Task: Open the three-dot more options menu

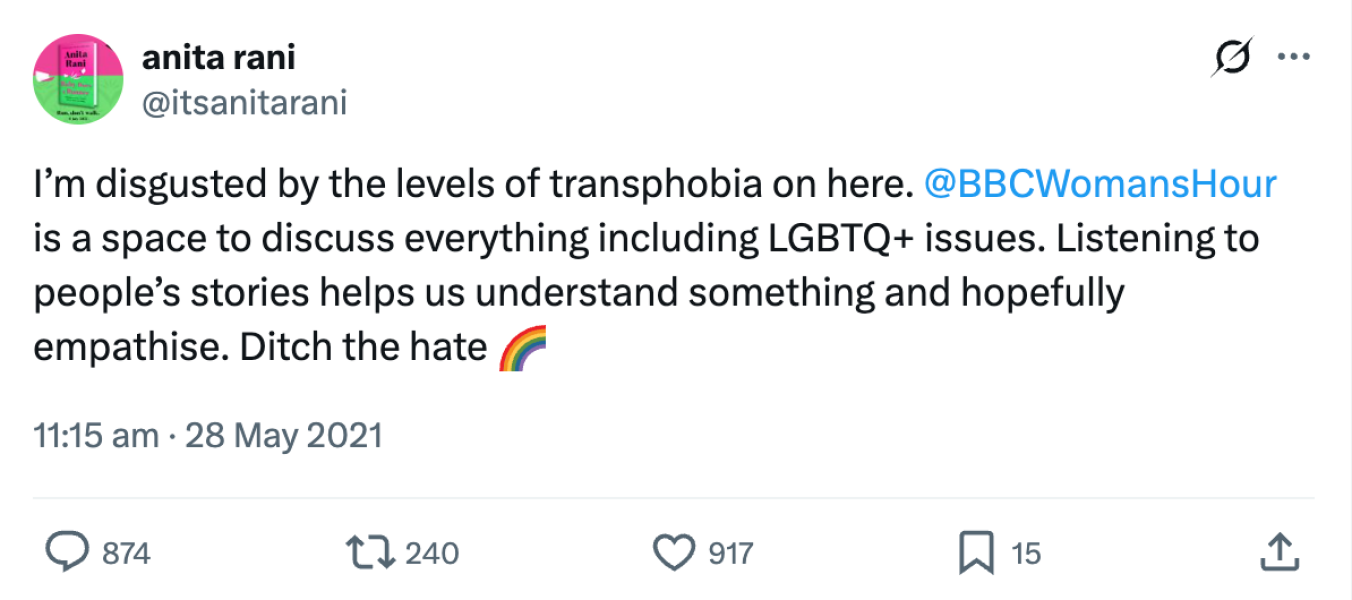Action: 1294,57
